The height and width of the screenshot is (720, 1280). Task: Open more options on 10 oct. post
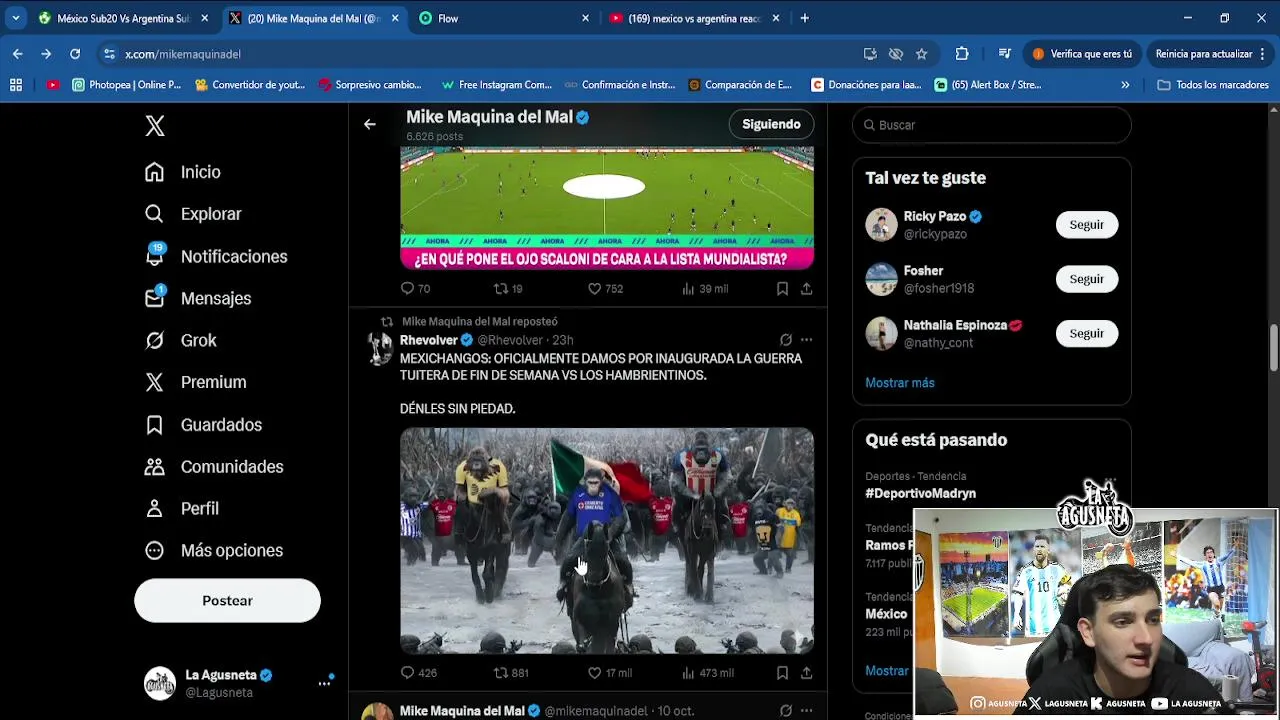(806, 711)
